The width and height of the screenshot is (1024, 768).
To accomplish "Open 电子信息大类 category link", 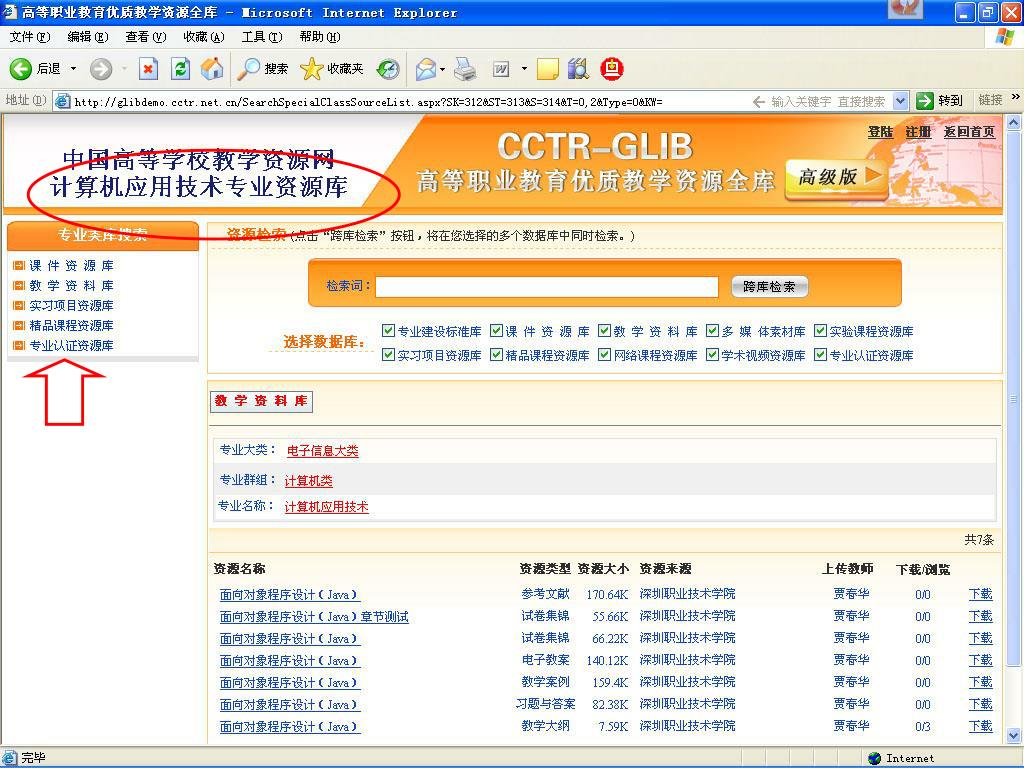I will [x=323, y=451].
